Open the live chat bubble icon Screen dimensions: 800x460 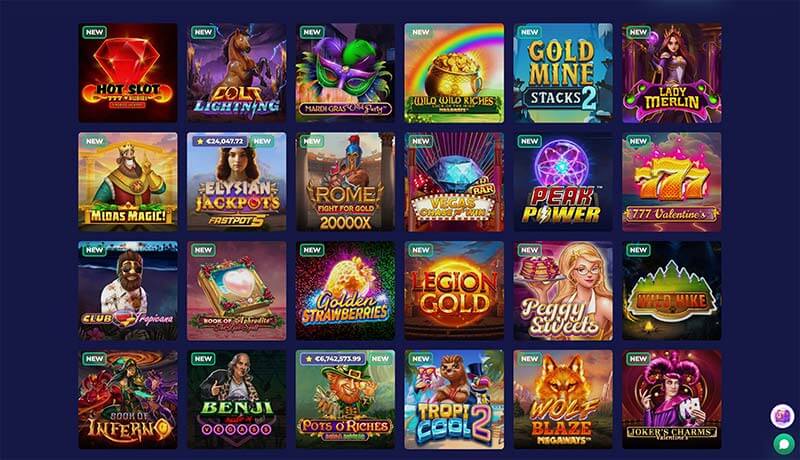click(783, 443)
